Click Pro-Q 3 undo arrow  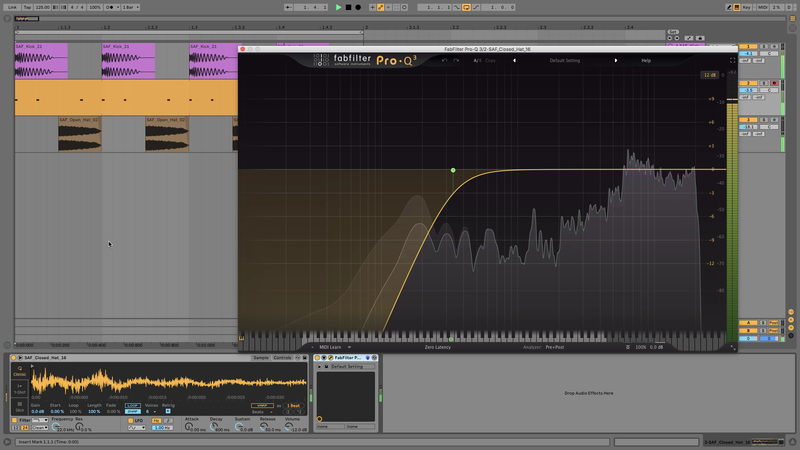pyautogui.click(x=444, y=60)
